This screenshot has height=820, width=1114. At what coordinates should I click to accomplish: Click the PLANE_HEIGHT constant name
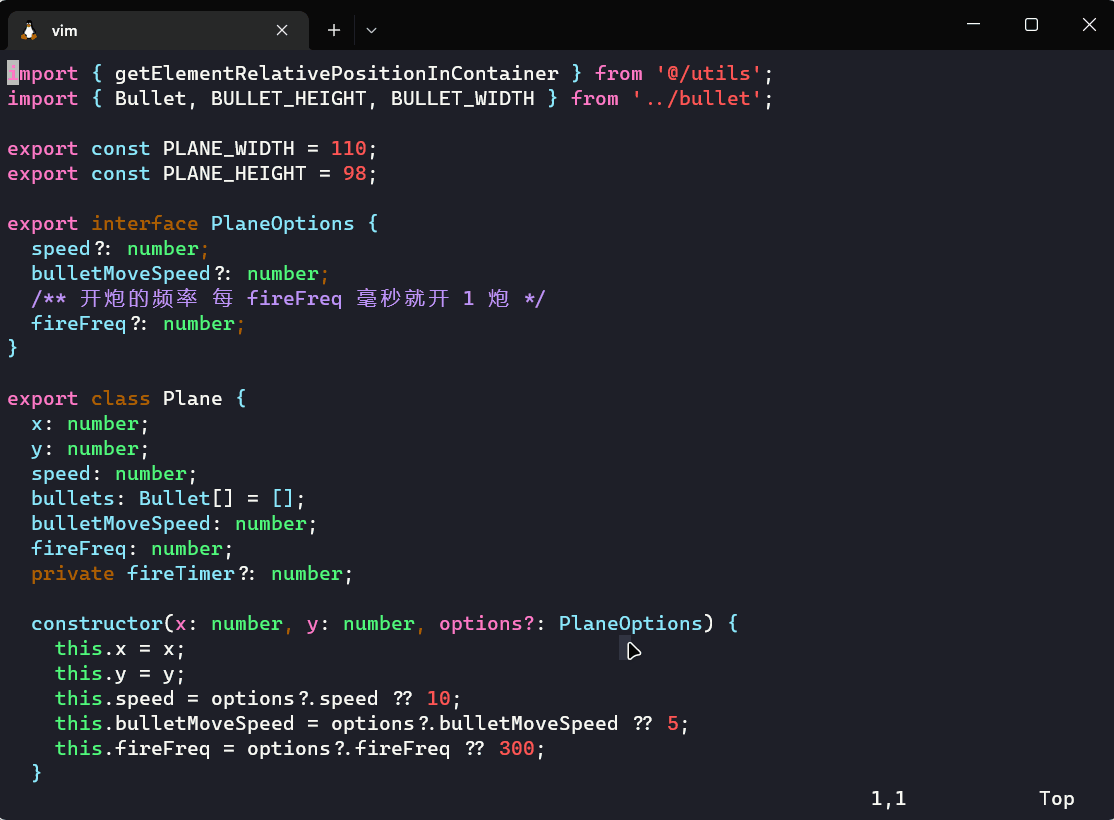[x=234, y=173]
